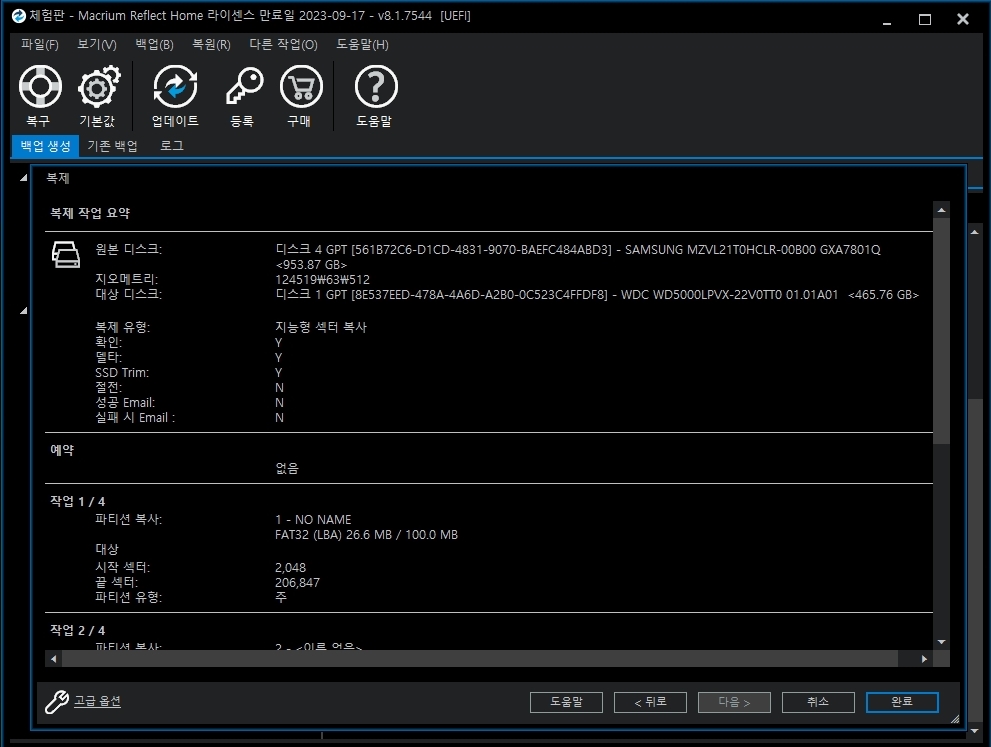Image resolution: width=991 pixels, height=747 pixels.
Task: Open the 도움말 question mark toolbar icon
Action: tap(375, 87)
